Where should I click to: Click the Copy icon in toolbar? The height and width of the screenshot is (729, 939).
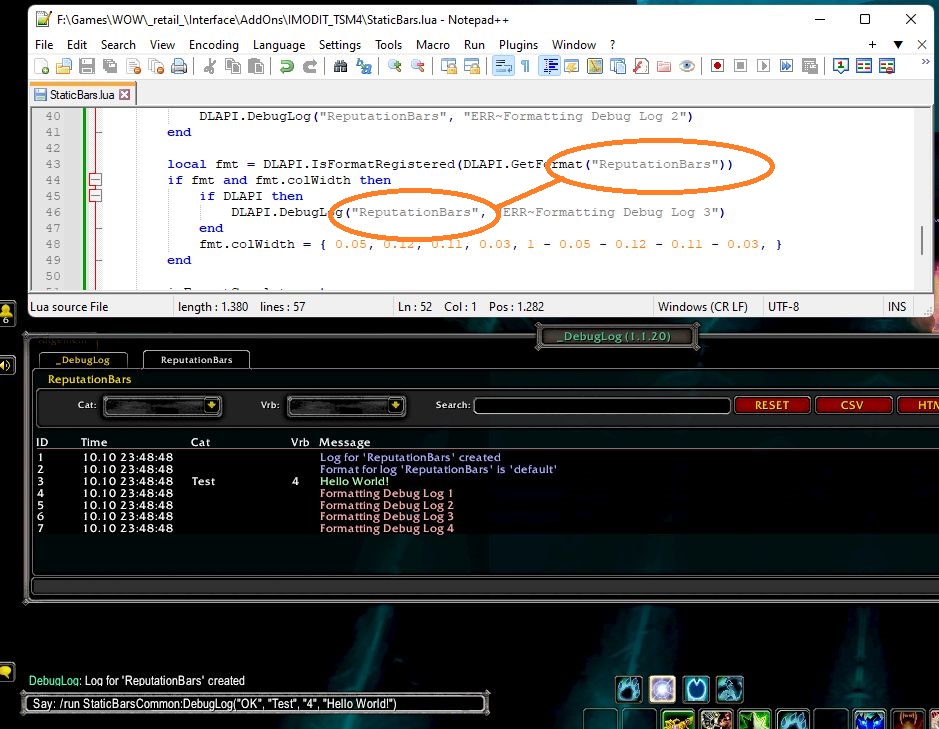[232, 66]
